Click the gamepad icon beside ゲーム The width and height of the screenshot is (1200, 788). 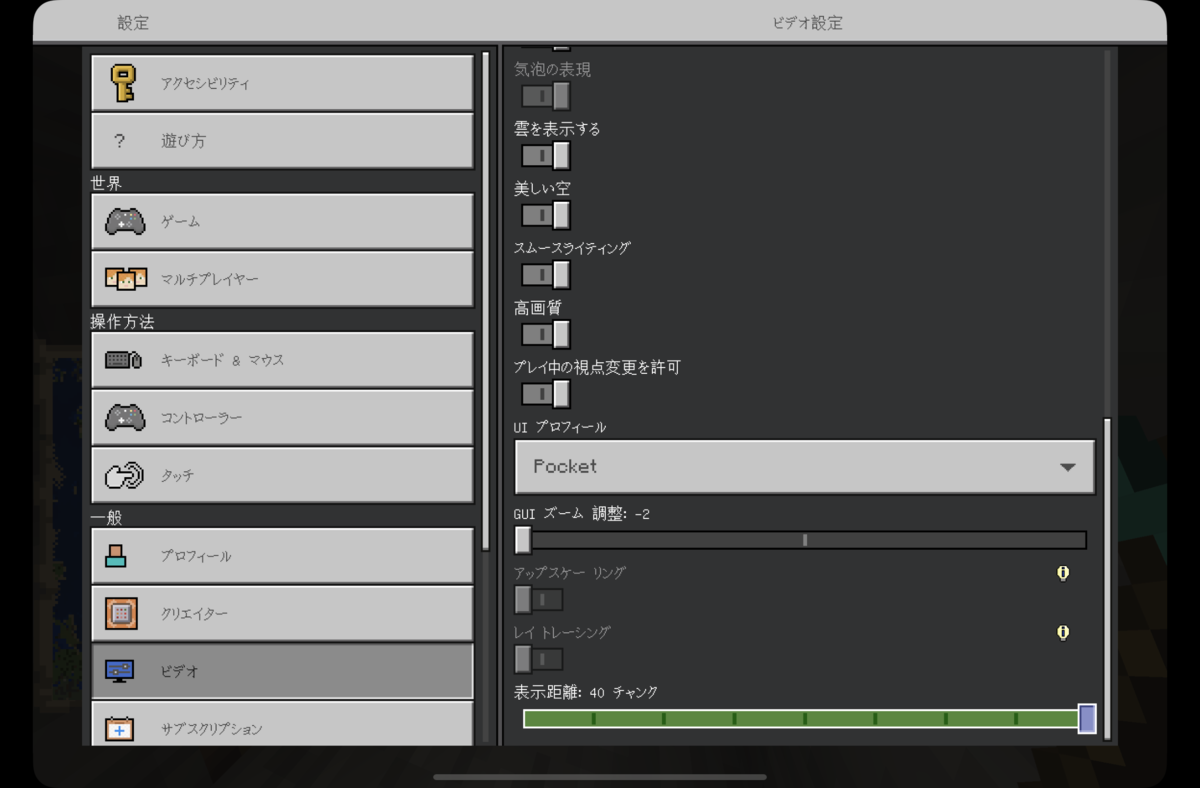point(125,221)
